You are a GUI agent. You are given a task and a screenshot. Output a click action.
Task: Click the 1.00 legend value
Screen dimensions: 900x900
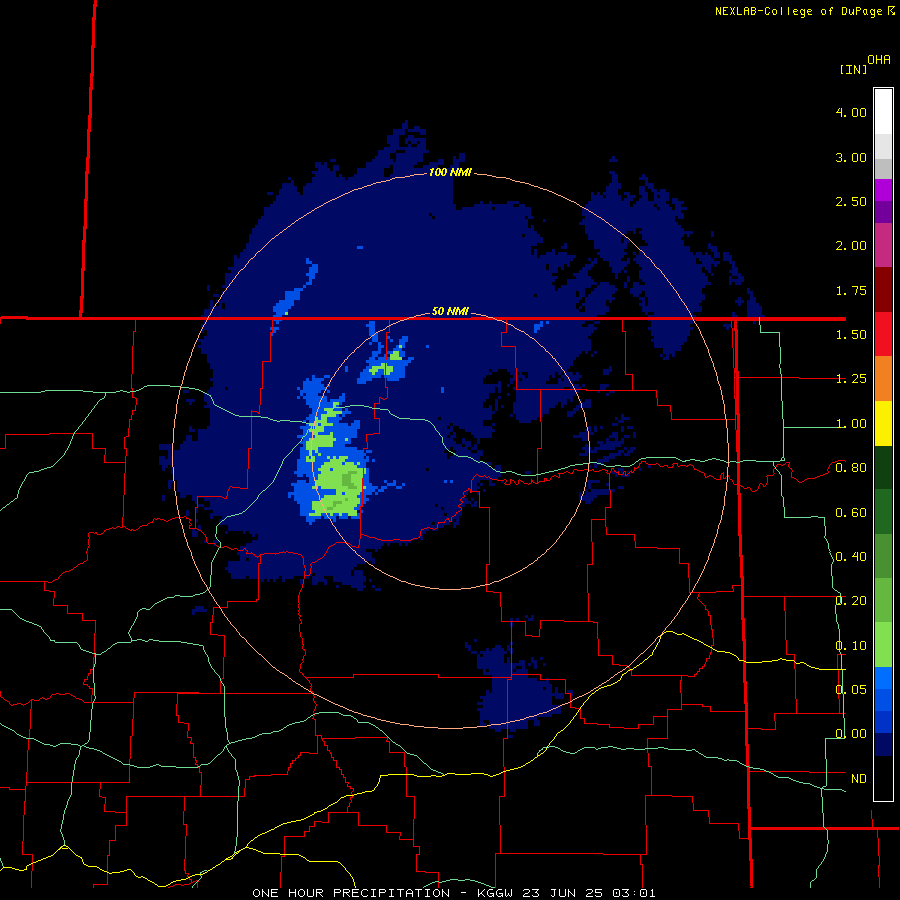[851, 424]
